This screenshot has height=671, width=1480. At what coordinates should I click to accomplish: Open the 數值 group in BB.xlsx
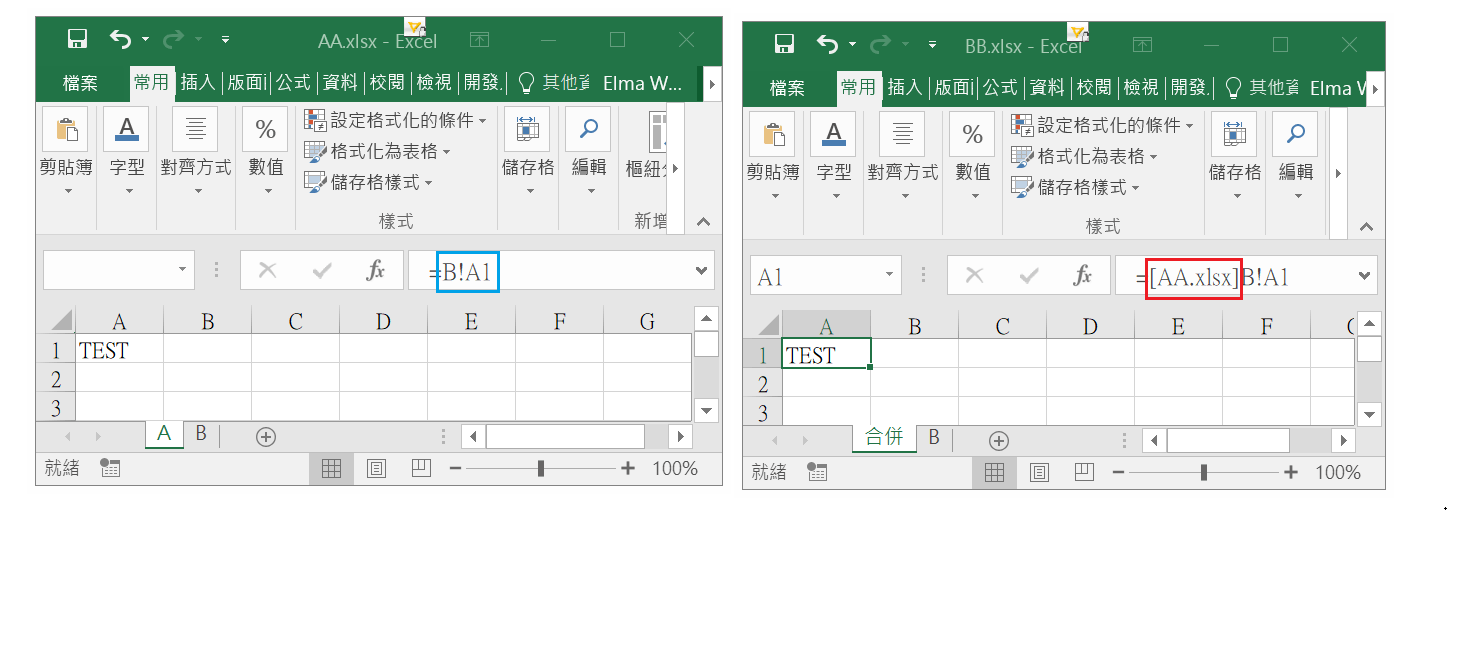971,133
